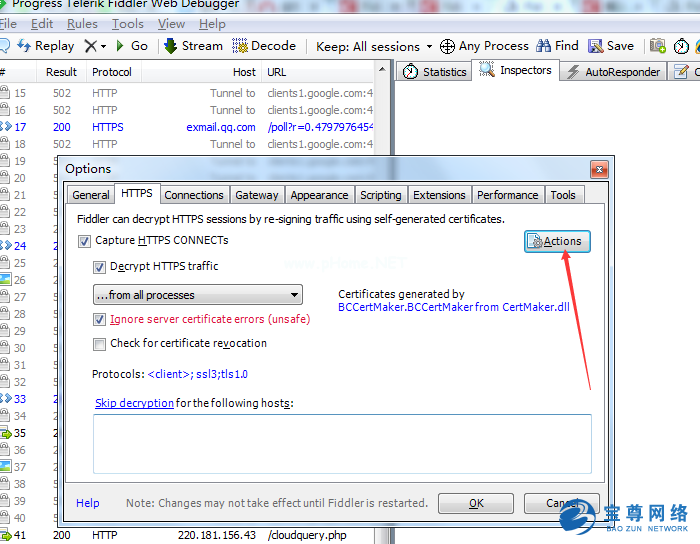
Task: Open the Tools options tab
Action: point(563,195)
